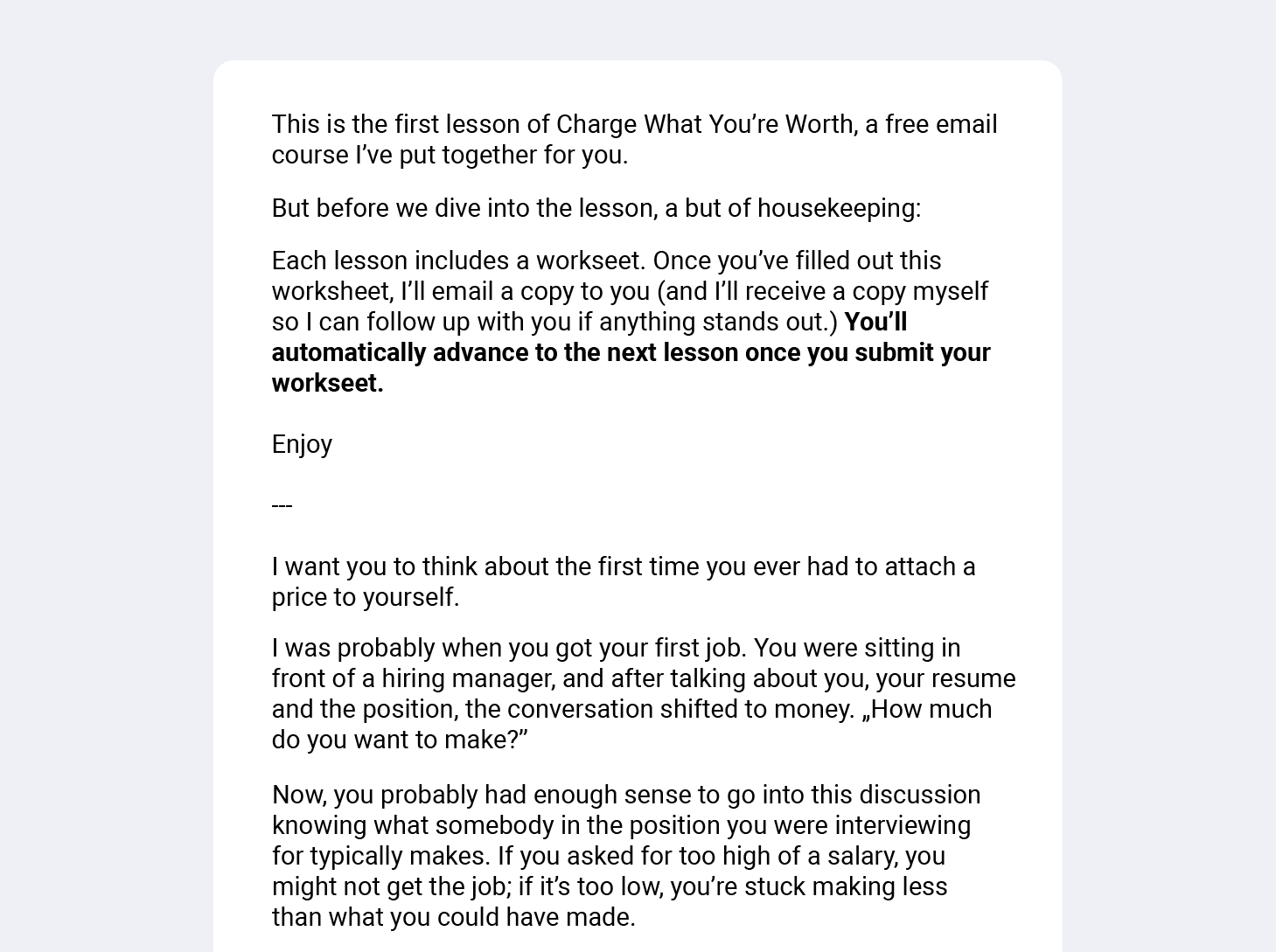Click the sentence starting 'I was probably when'
The image size is (1276, 952).
point(508,648)
